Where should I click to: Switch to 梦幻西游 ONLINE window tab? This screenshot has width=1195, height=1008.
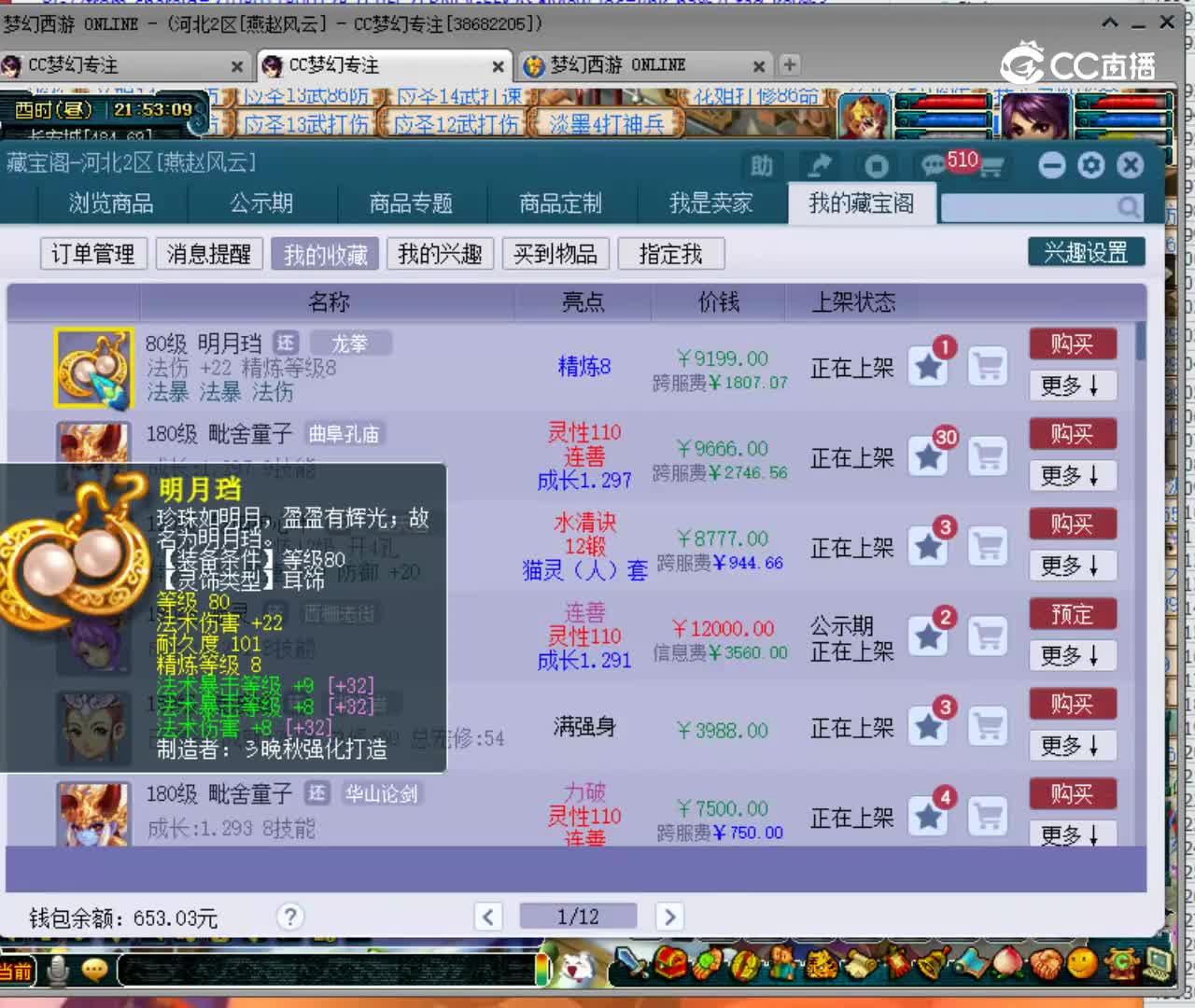click(644, 65)
